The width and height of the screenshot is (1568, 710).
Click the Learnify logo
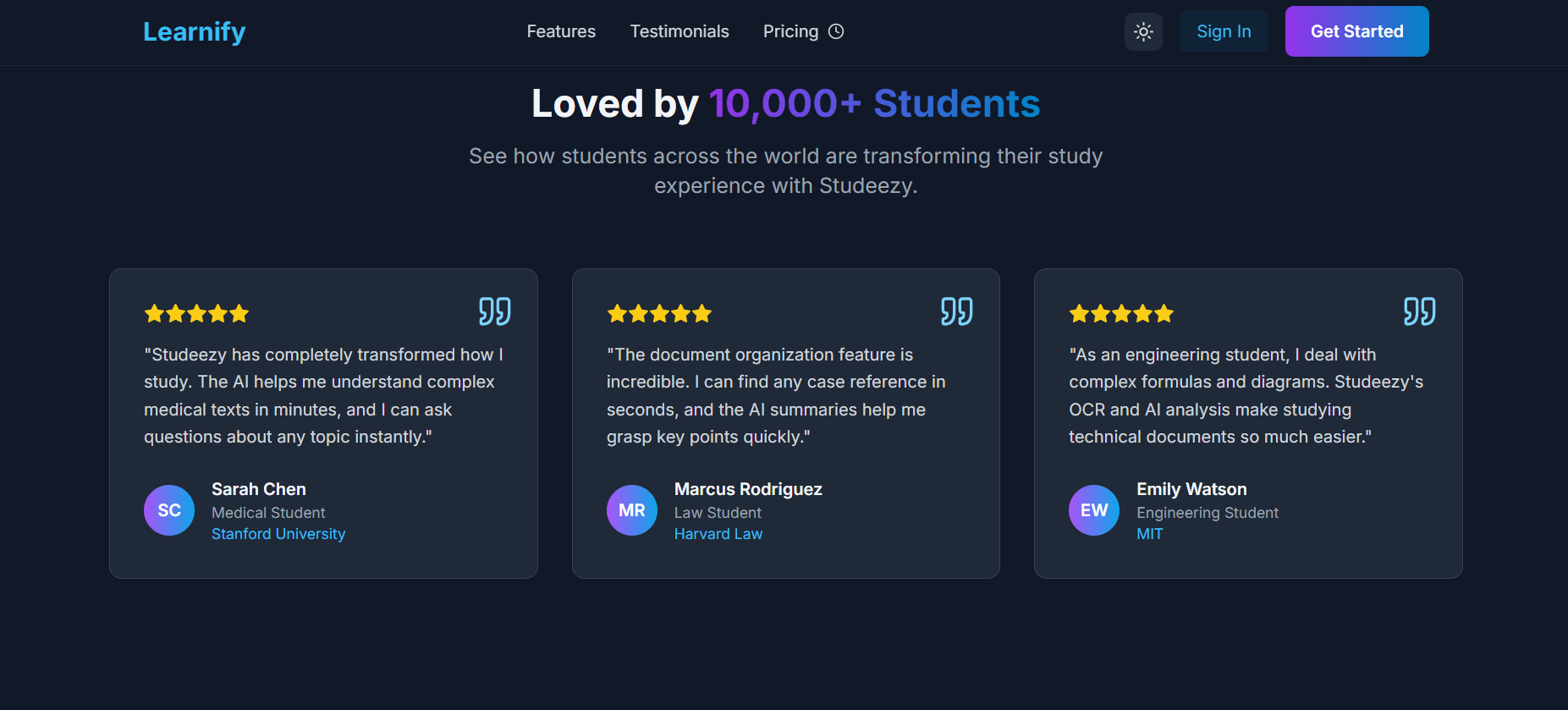194,31
